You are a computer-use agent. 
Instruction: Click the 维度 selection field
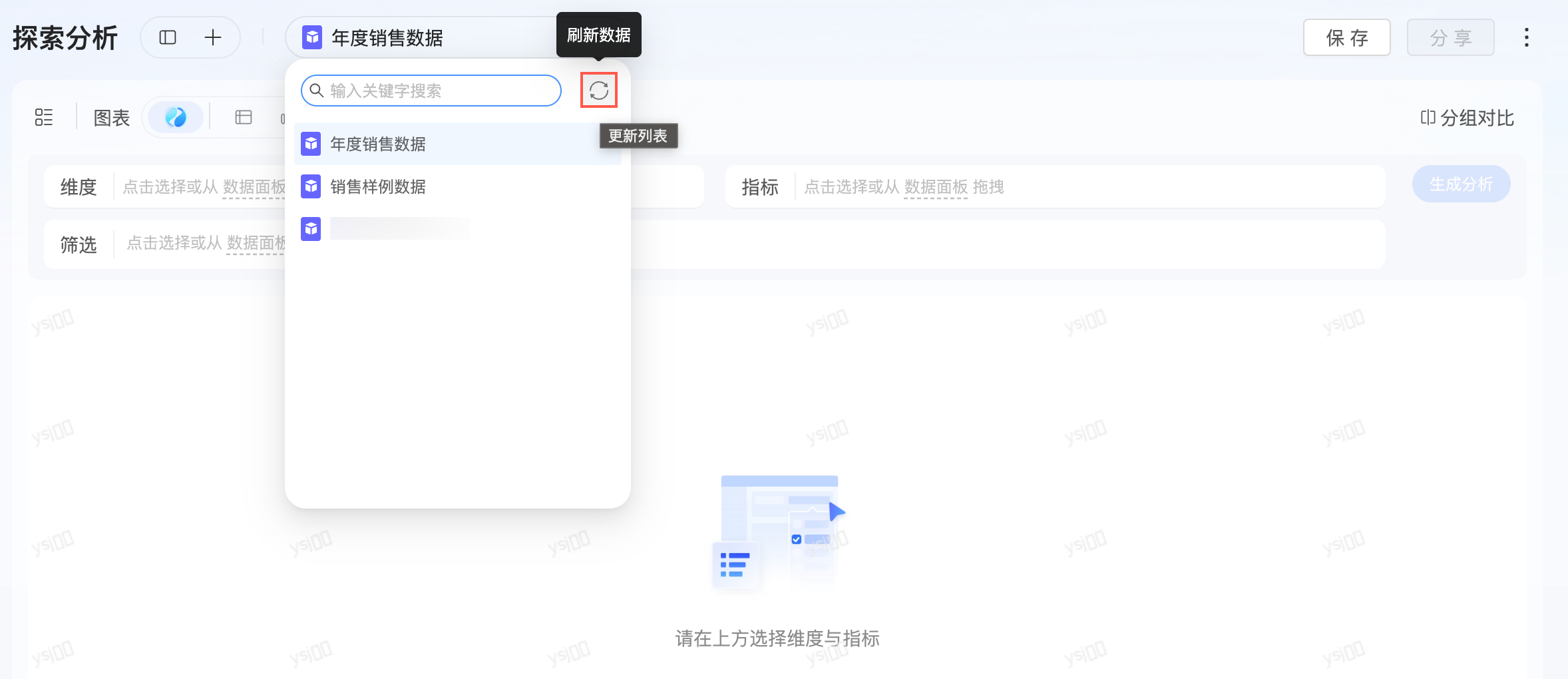click(374, 186)
